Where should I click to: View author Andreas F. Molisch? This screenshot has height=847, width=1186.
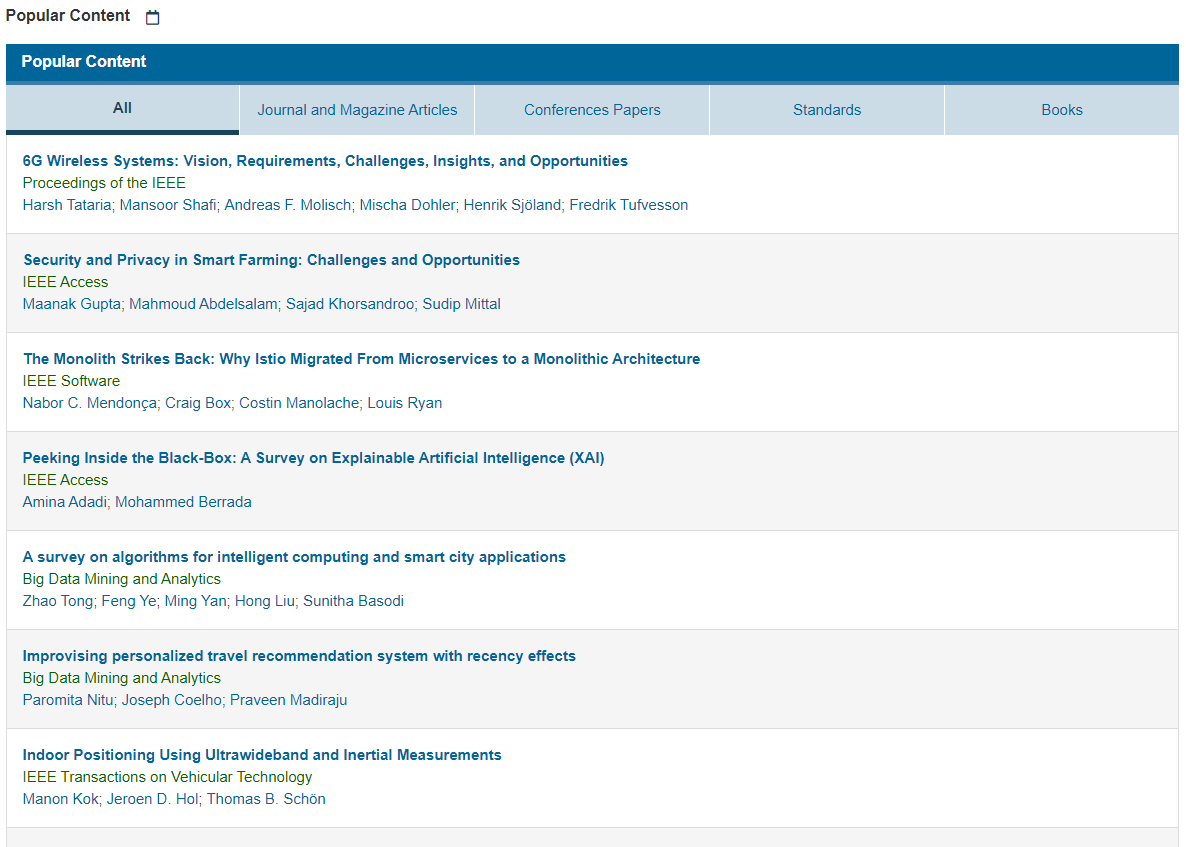(x=287, y=205)
